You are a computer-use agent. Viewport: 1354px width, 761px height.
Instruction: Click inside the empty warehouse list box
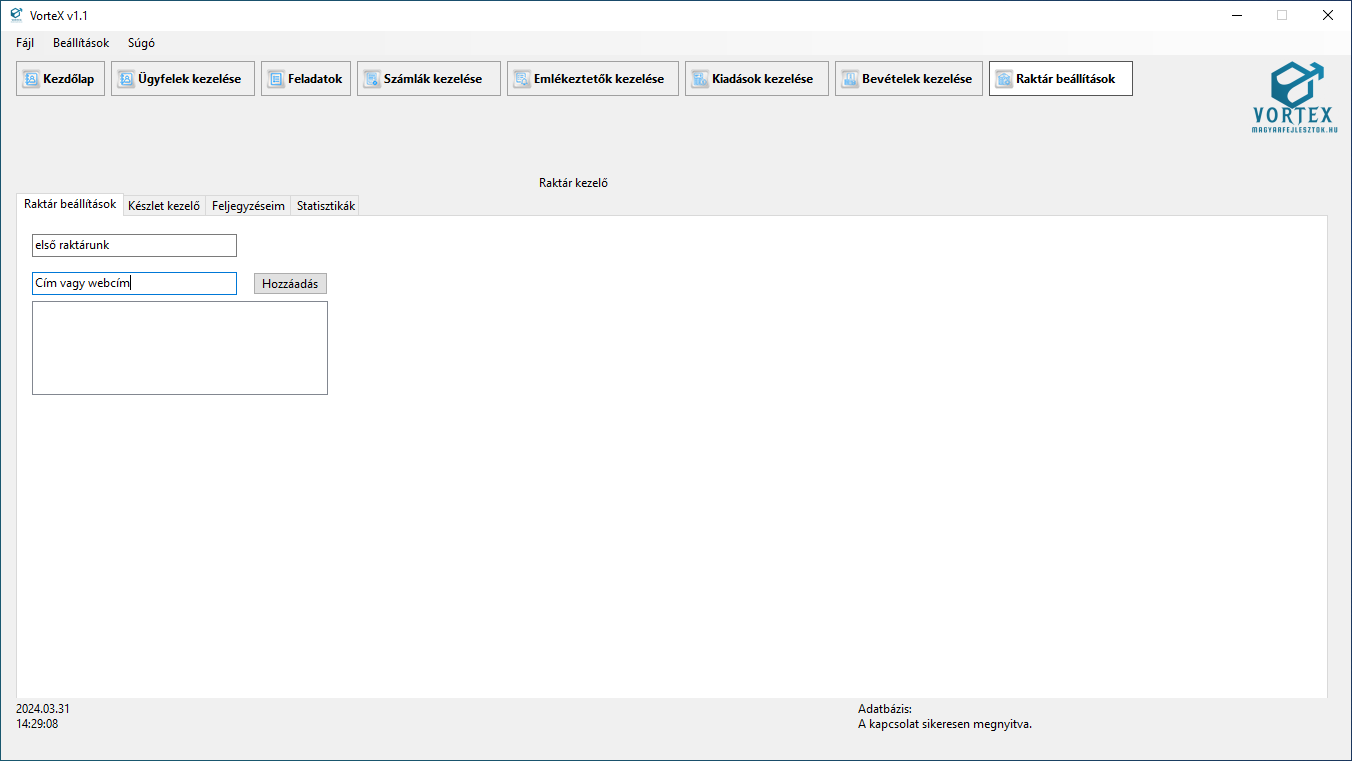pos(180,348)
